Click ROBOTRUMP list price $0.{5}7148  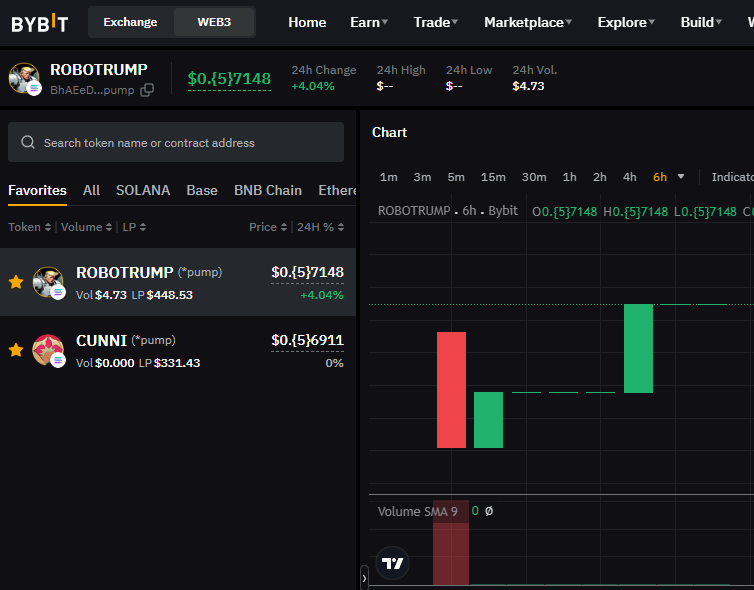[x=307, y=272]
